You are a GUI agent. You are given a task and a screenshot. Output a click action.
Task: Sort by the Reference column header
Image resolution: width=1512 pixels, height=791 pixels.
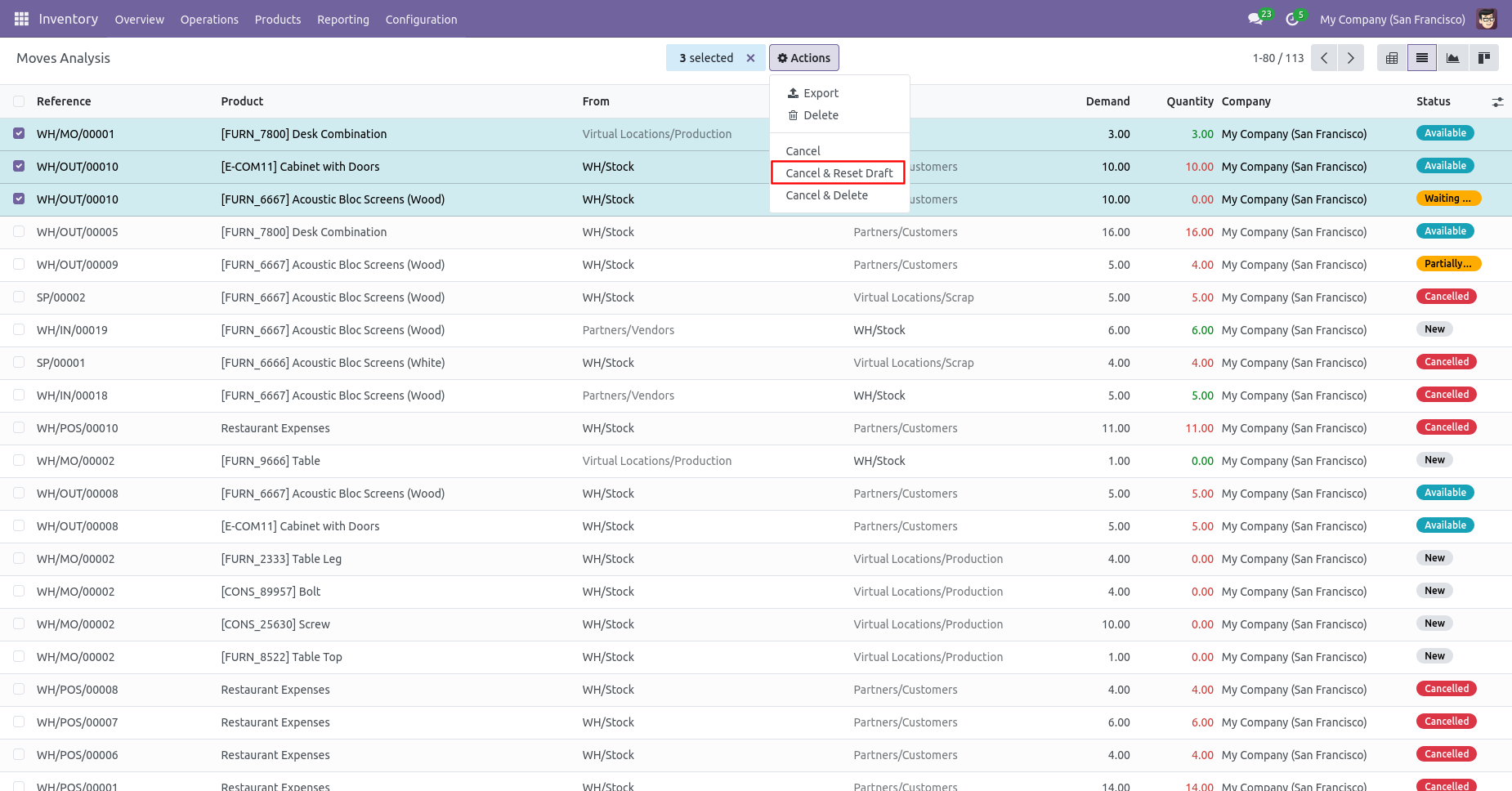(64, 101)
